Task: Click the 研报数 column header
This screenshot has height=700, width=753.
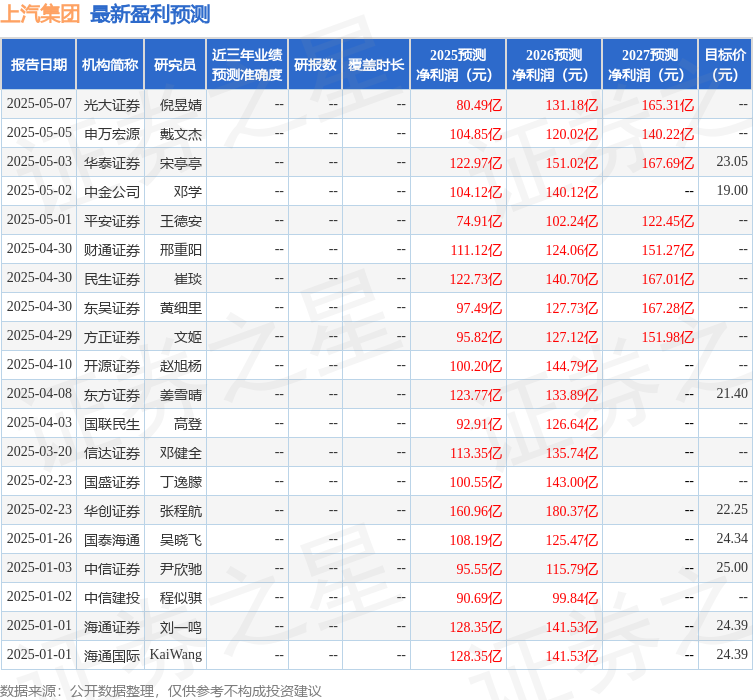Action: point(315,65)
